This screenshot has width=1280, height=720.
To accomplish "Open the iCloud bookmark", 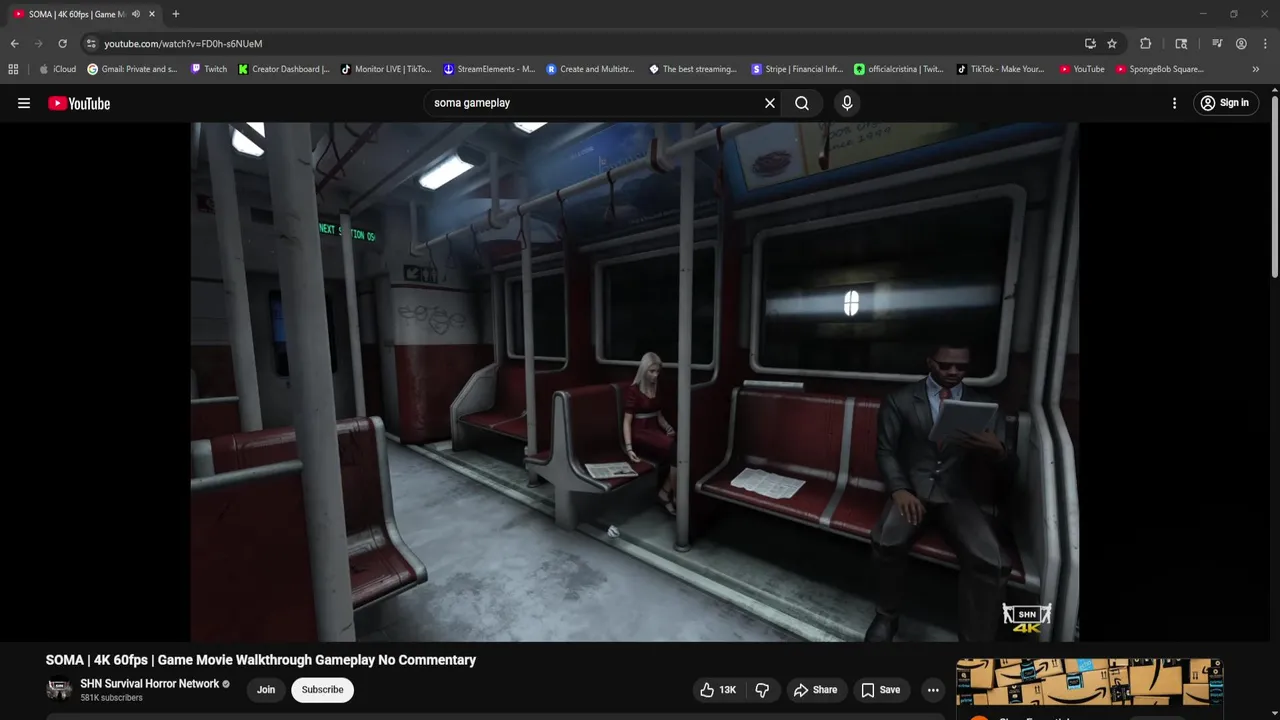I will click(x=57, y=69).
